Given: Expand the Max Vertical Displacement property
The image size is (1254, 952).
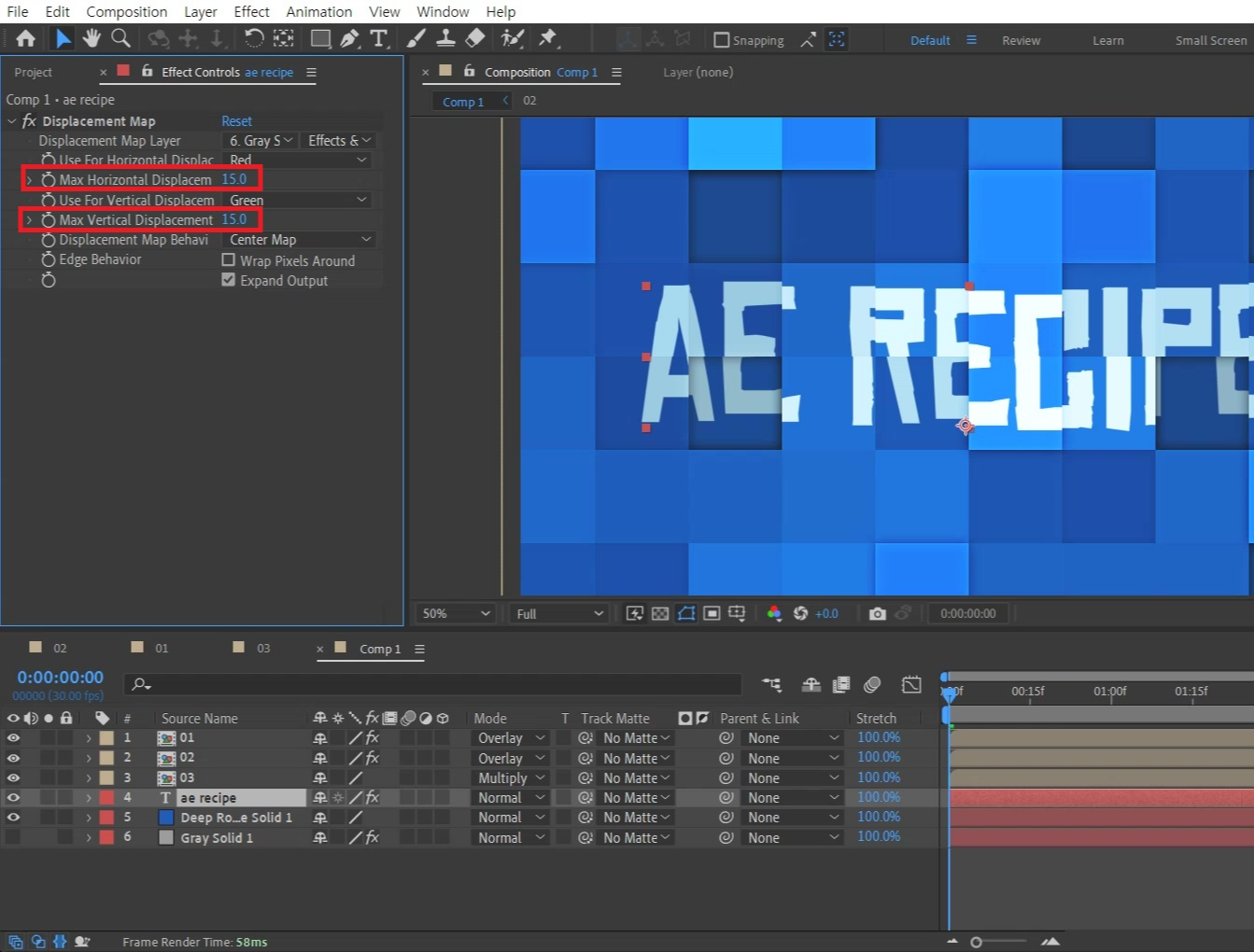Looking at the screenshot, I should click(29, 219).
